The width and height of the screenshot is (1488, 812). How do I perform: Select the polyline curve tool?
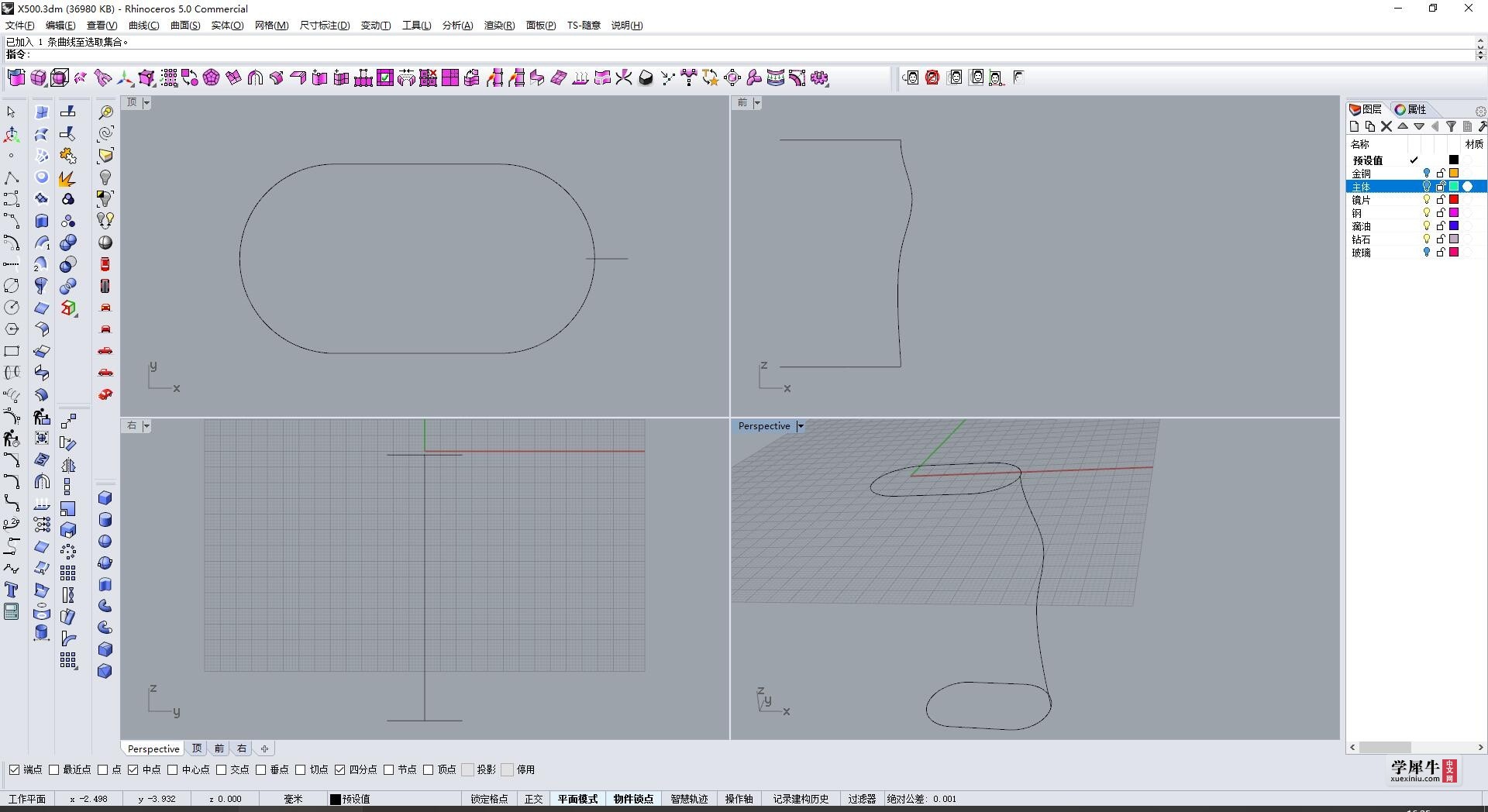pos(11,177)
